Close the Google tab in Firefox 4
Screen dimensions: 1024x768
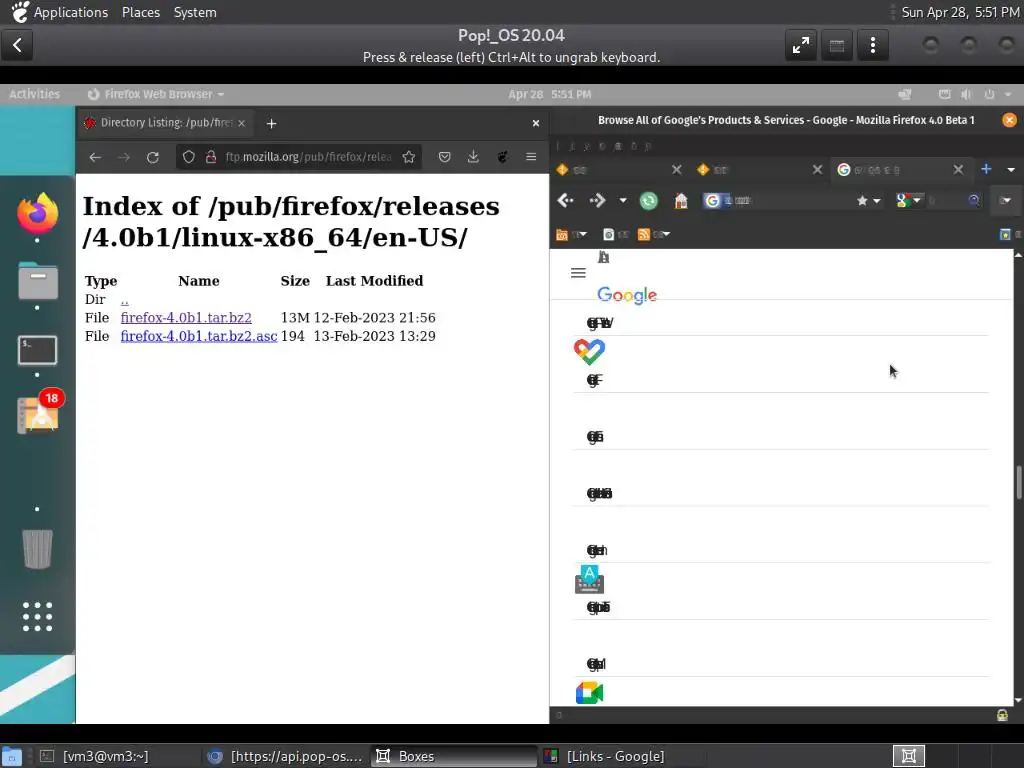click(958, 170)
